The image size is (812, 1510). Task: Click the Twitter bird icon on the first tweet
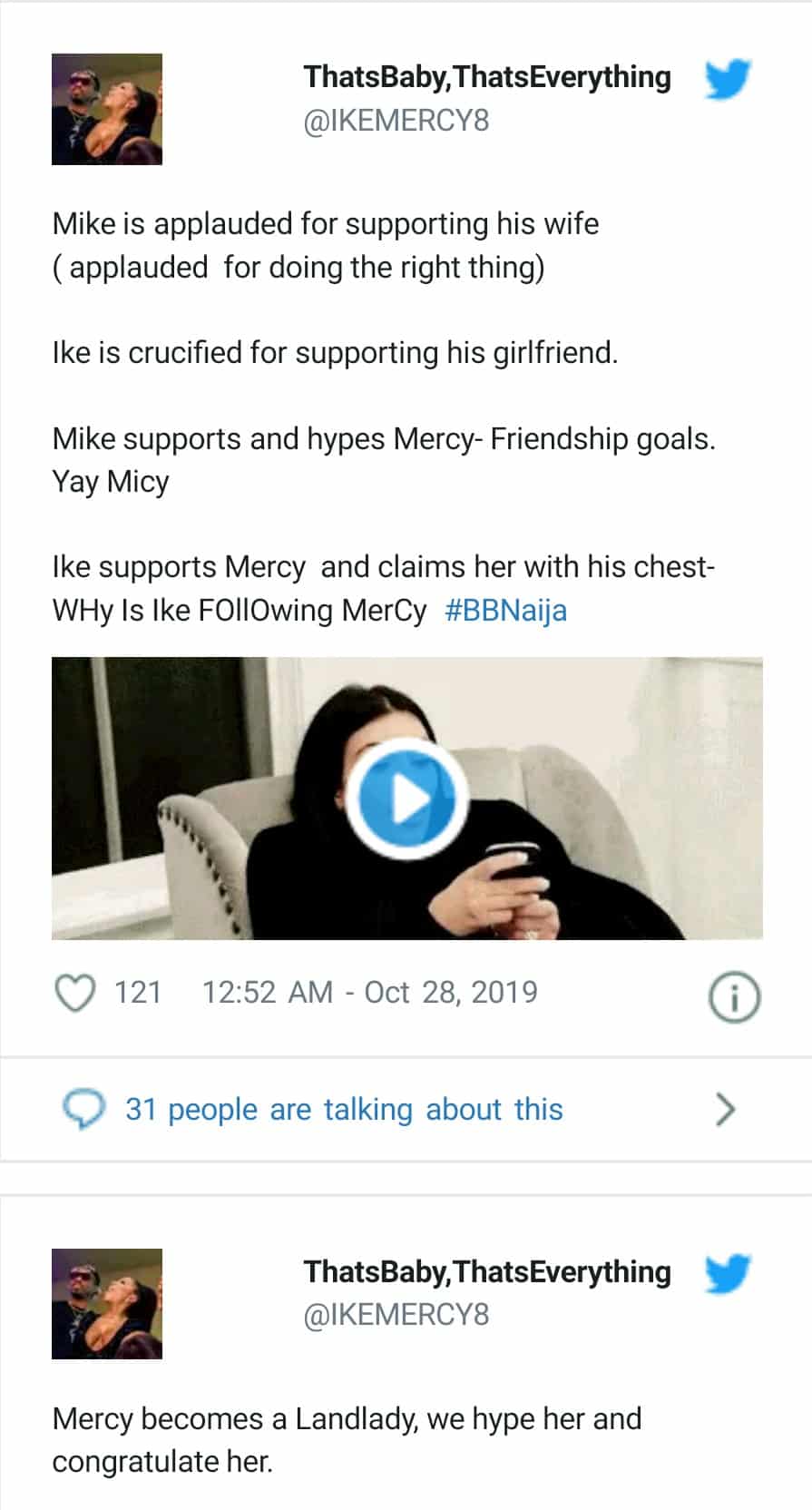coord(728,80)
